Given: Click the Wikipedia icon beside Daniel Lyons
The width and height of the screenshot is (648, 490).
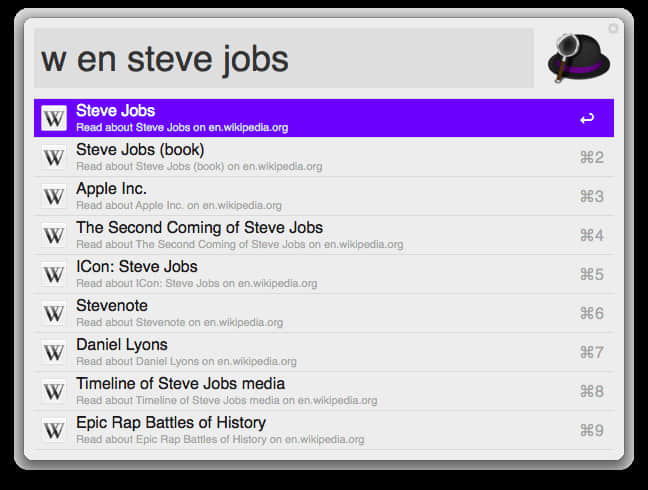Looking at the screenshot, I should pyautogui.click(x=54, y=352).
